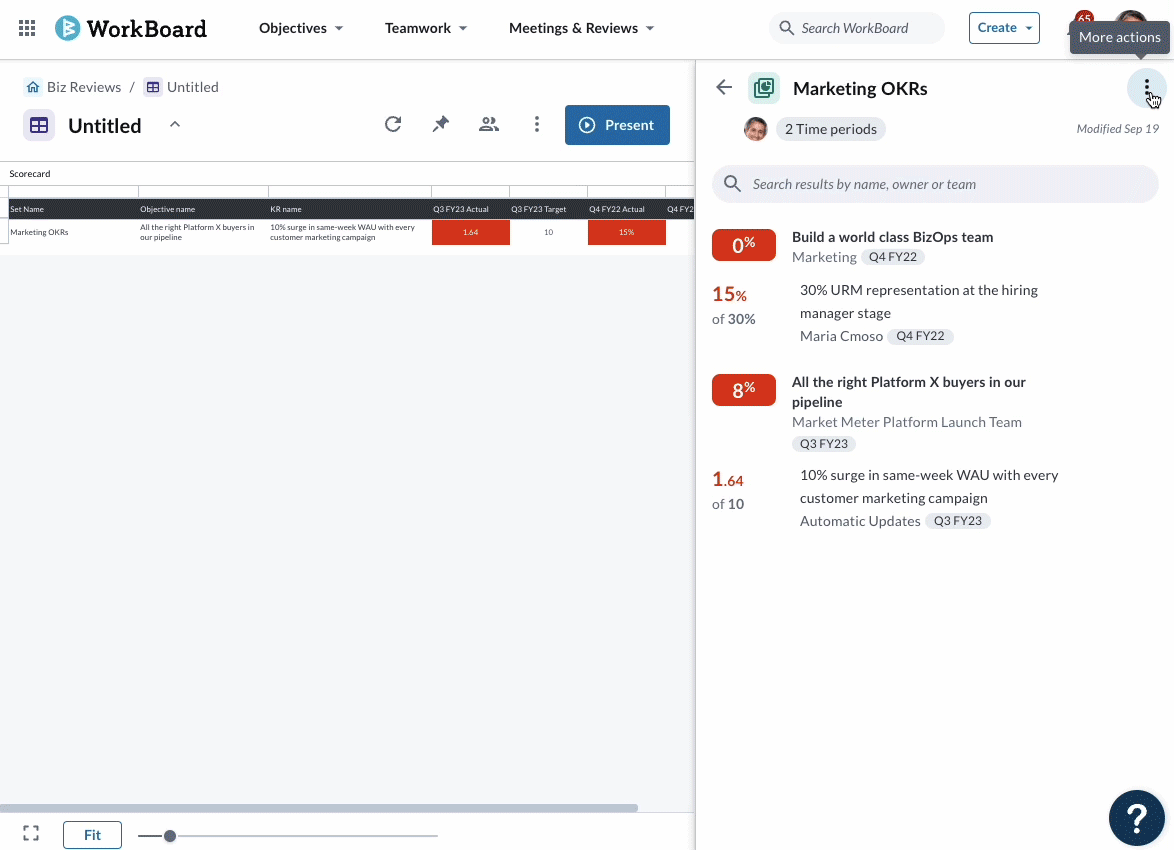Click the Fit zoom button
The image size is (1174, 850).
click(x=92, y=835)
